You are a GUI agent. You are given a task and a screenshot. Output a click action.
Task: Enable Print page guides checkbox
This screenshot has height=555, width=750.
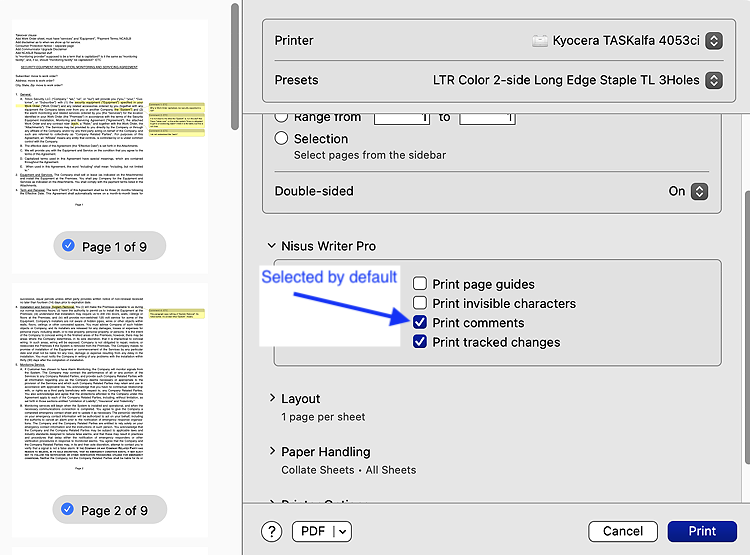point(419,284)
